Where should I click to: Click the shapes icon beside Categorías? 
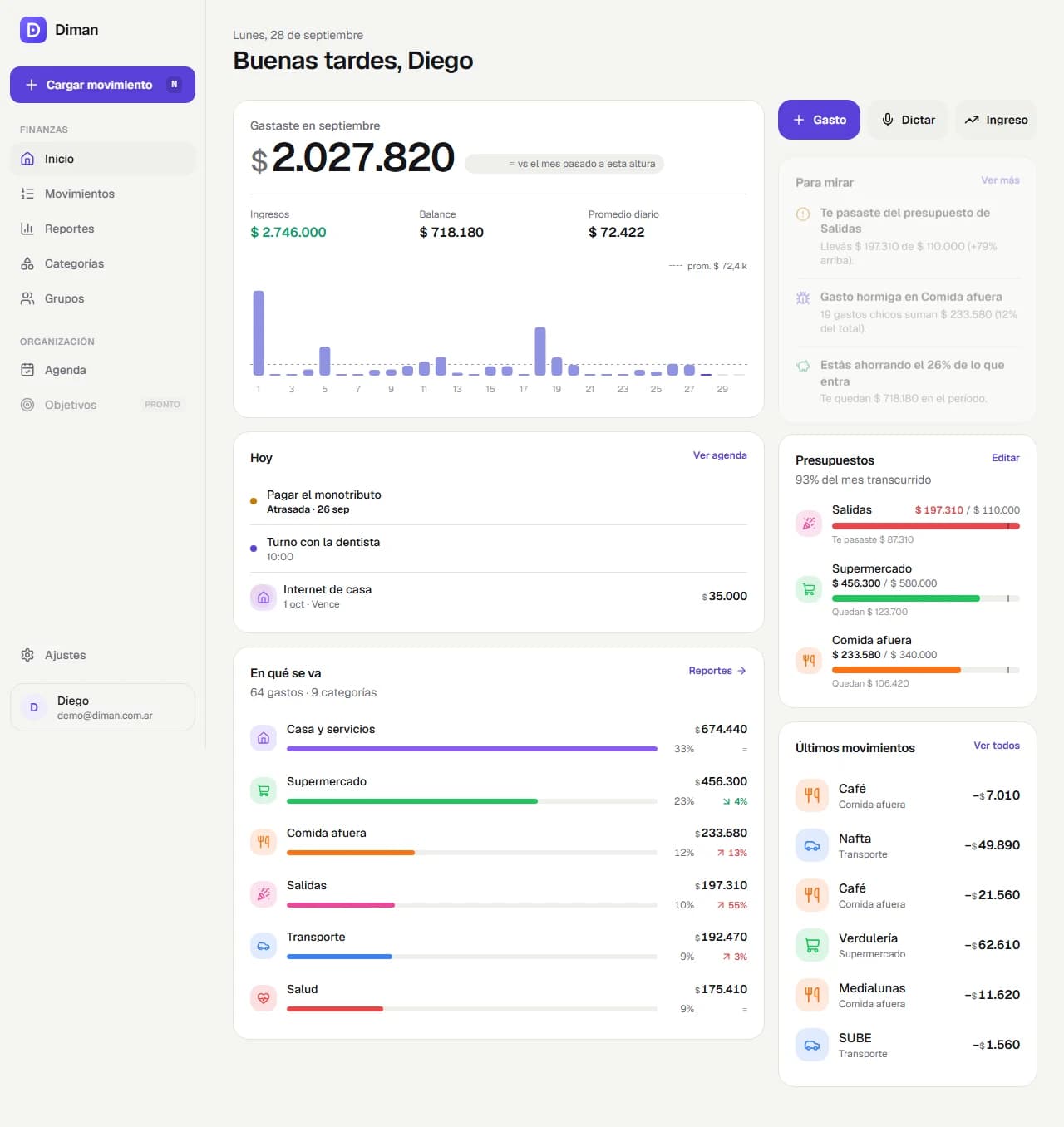click(x=27, y=263)
